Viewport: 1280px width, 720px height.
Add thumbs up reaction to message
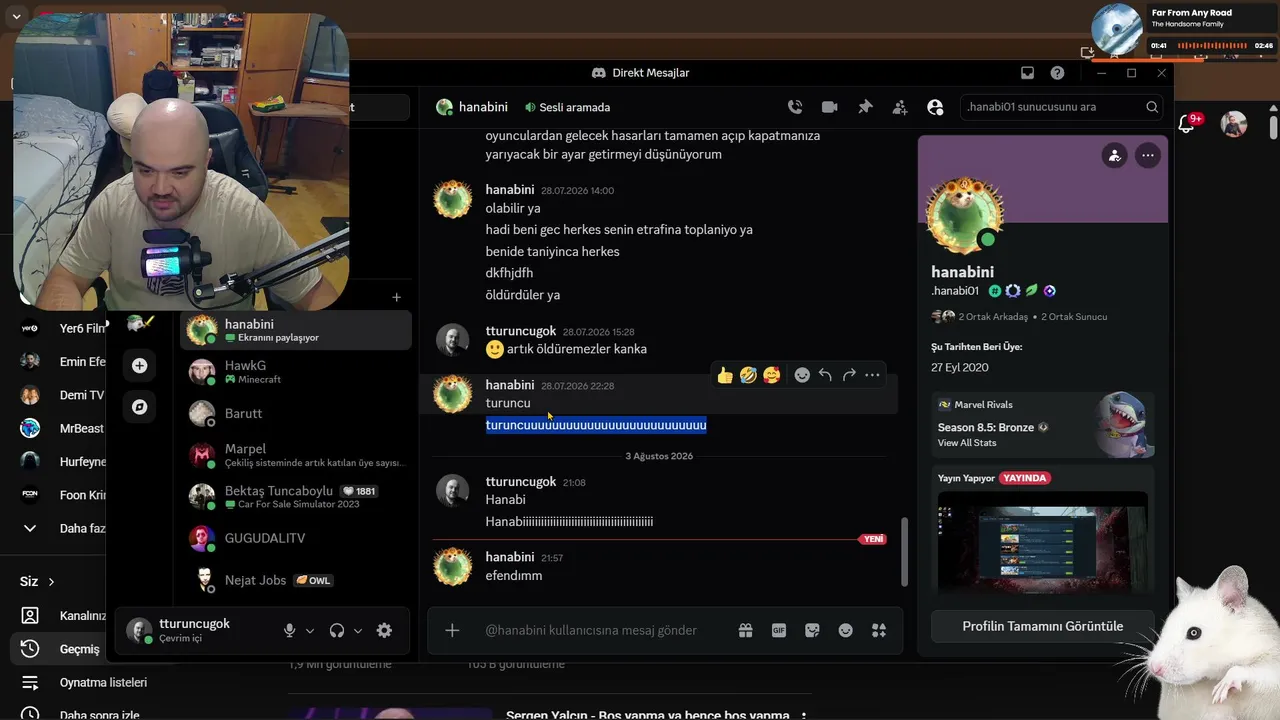point(725,375)
